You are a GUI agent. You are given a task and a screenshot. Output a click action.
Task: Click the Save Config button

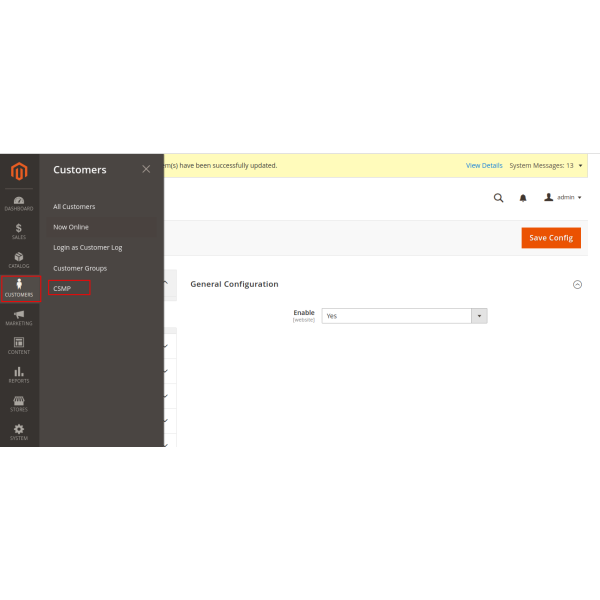551,238
